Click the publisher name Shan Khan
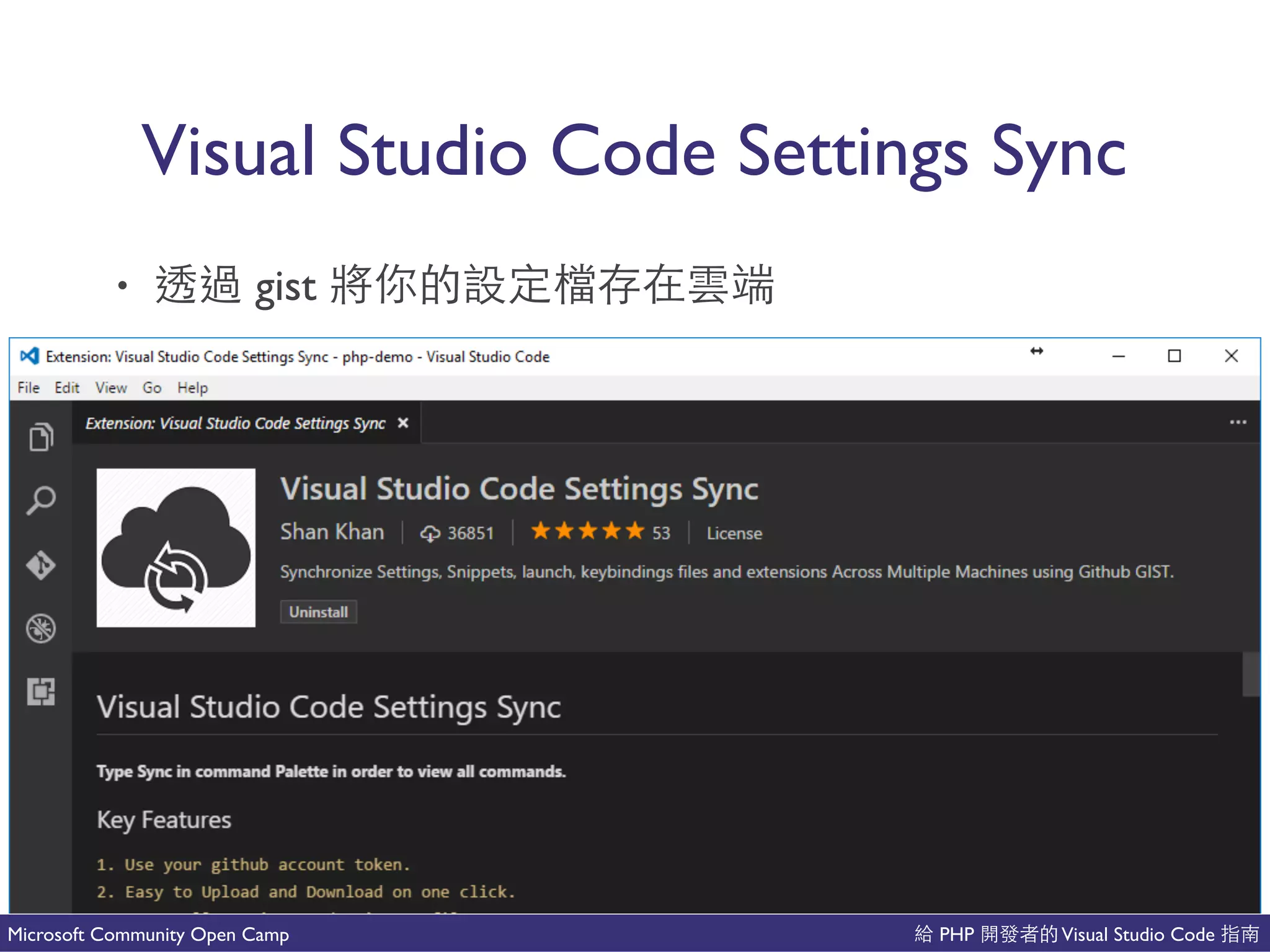Viewport: 1270px width, 952px height. (x=332, y=532)
